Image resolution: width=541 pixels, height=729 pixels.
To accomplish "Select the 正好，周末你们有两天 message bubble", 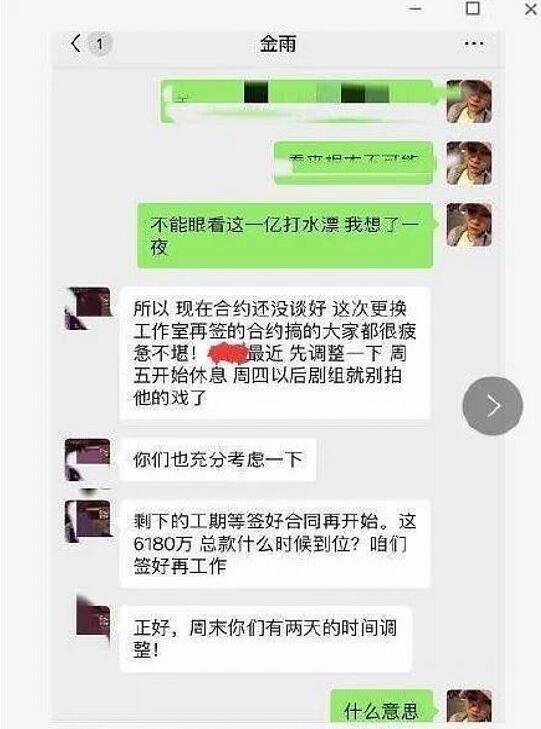I will pos(265,639).
